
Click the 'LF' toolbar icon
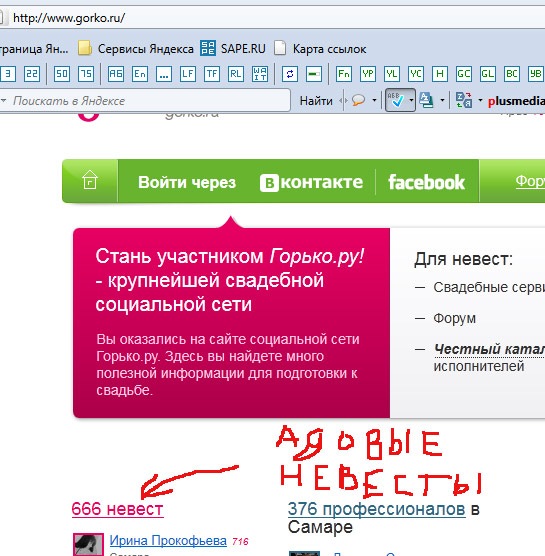[188, 74]
